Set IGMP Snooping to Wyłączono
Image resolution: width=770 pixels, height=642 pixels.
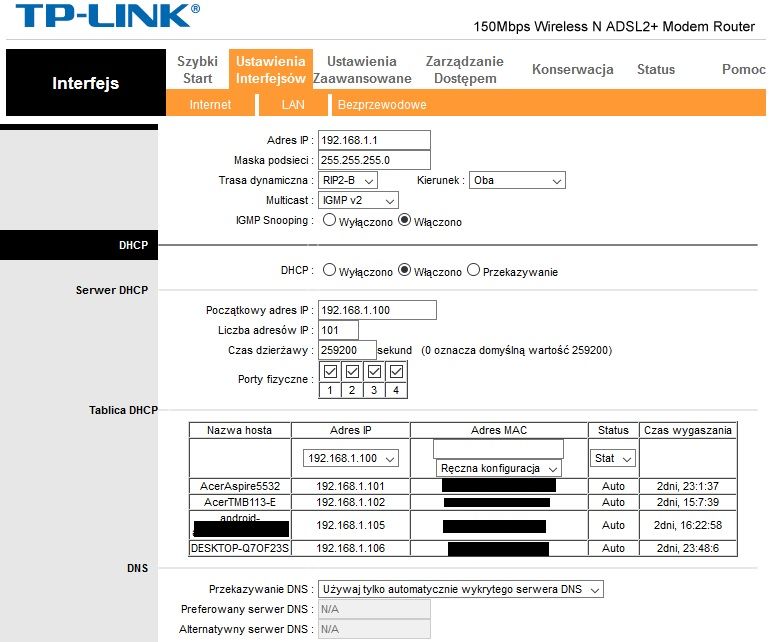click(x=329, y=220)
